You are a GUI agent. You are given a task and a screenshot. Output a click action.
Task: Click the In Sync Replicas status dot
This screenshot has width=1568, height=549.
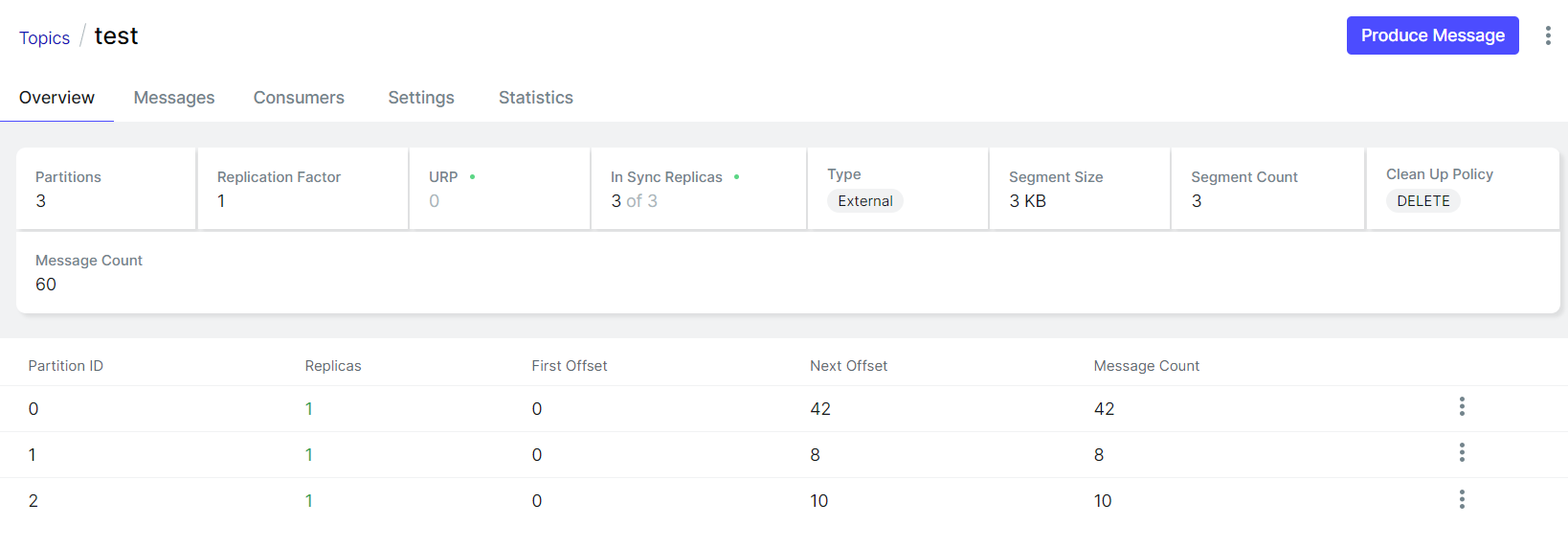pos(736,177)
